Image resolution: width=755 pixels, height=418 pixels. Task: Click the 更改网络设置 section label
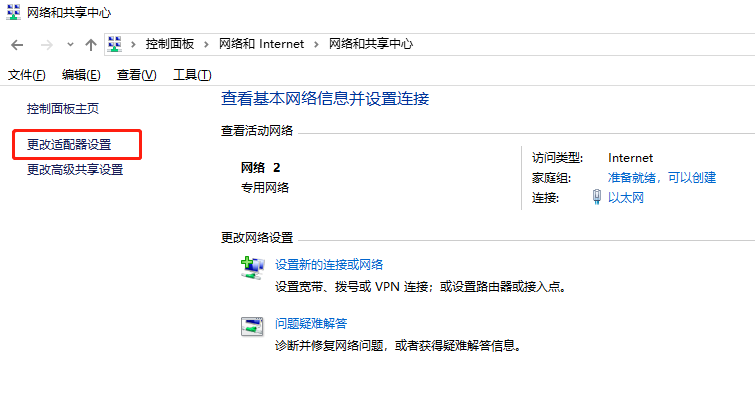[257, 238]
